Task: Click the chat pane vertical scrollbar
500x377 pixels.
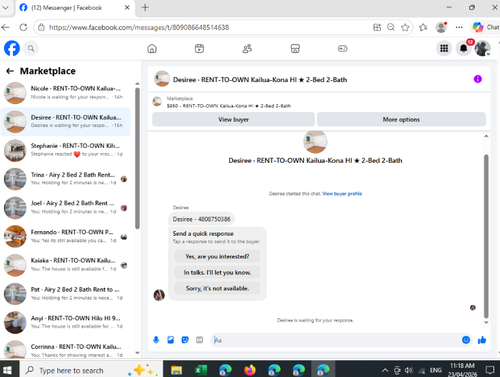Action: [486, 236]
